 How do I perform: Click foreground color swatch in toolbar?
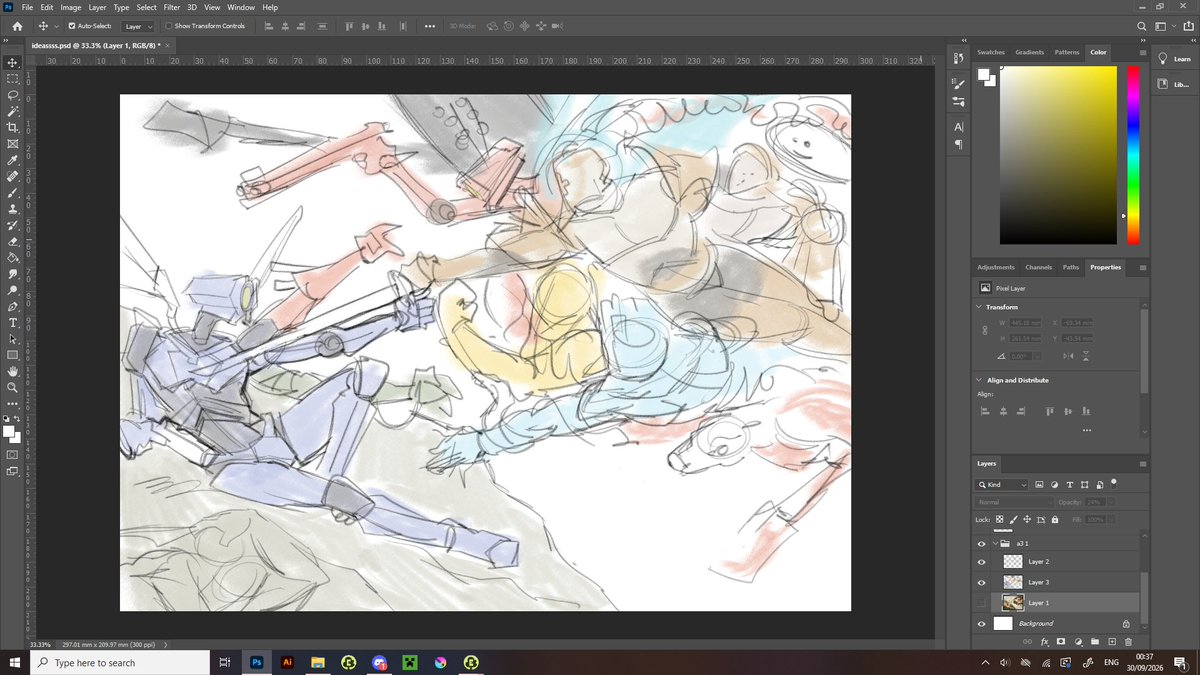[x=9, y=431]
